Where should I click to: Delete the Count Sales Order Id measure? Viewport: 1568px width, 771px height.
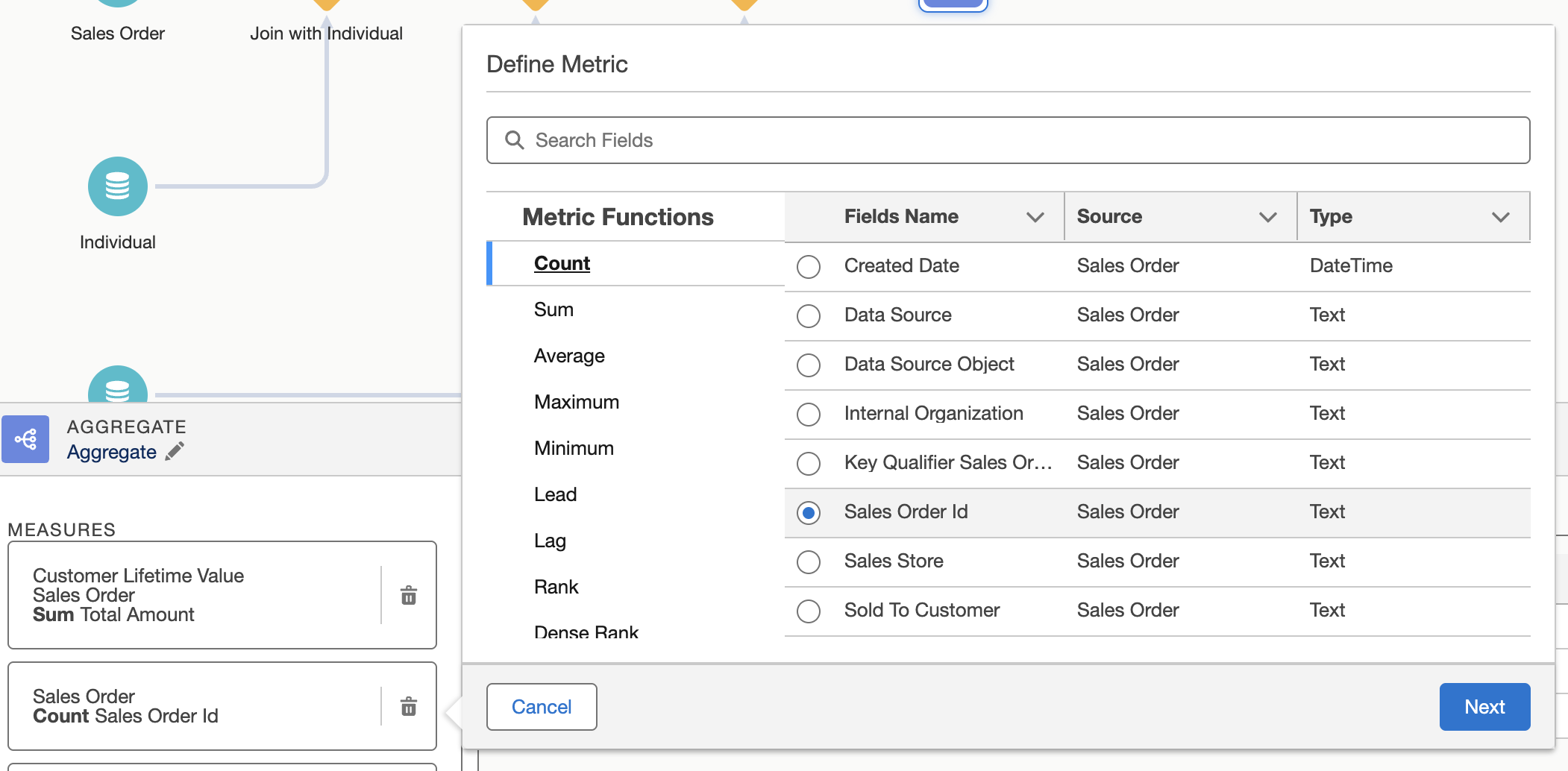coord(408,706)
